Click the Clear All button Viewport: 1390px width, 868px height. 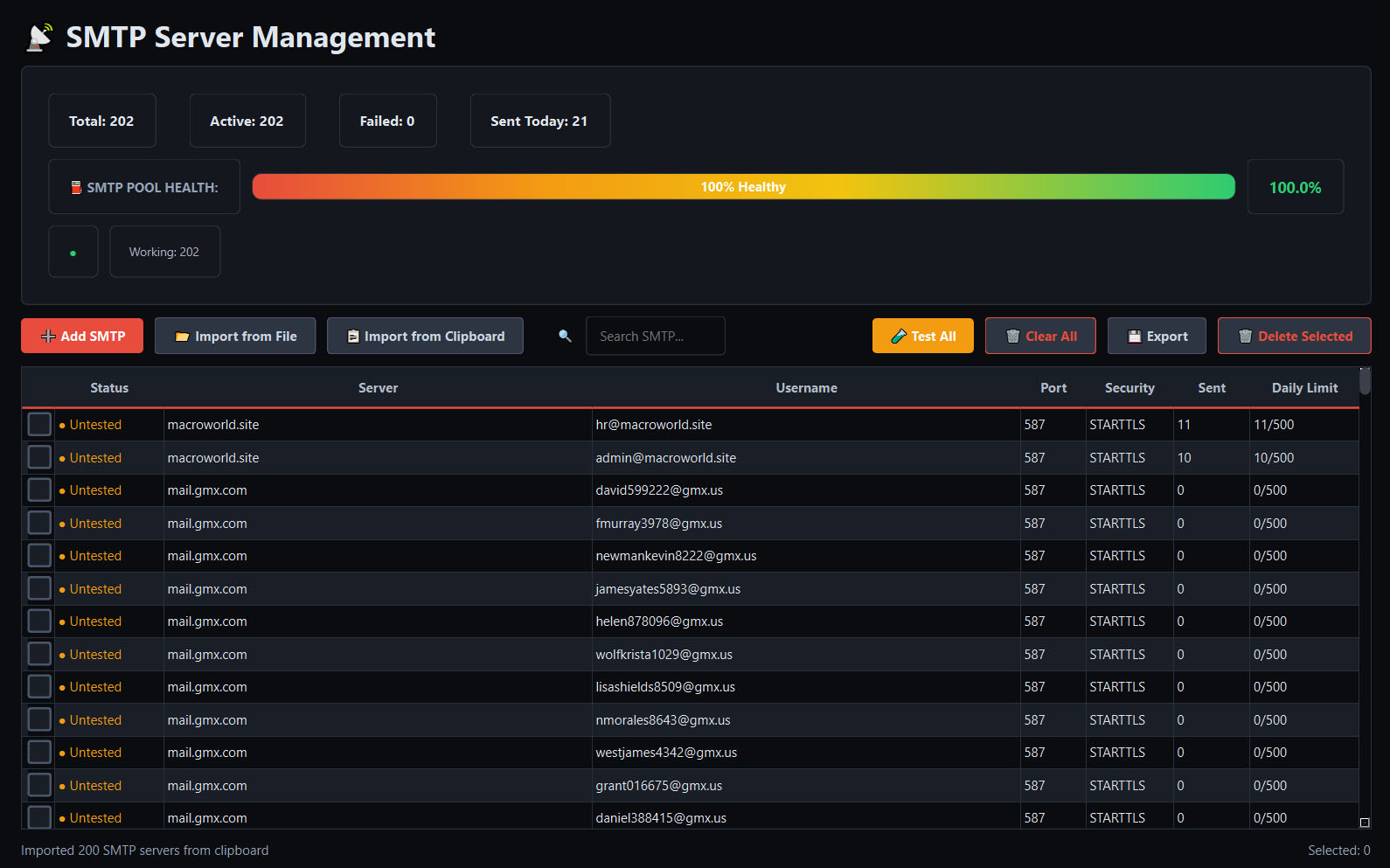click(x=1040, y=336)
